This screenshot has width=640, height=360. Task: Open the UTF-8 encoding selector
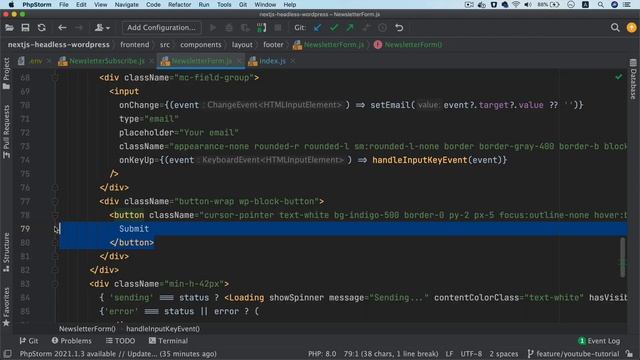pyautogui.click(x=471, y=354)
